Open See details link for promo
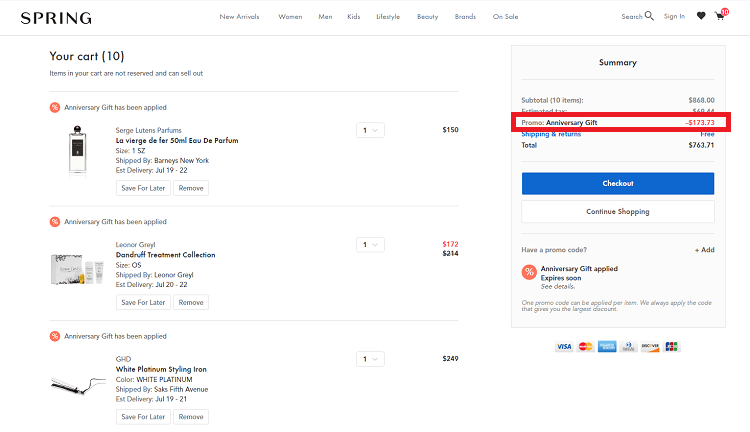This screenshot has width=750, height=432. 558,287
